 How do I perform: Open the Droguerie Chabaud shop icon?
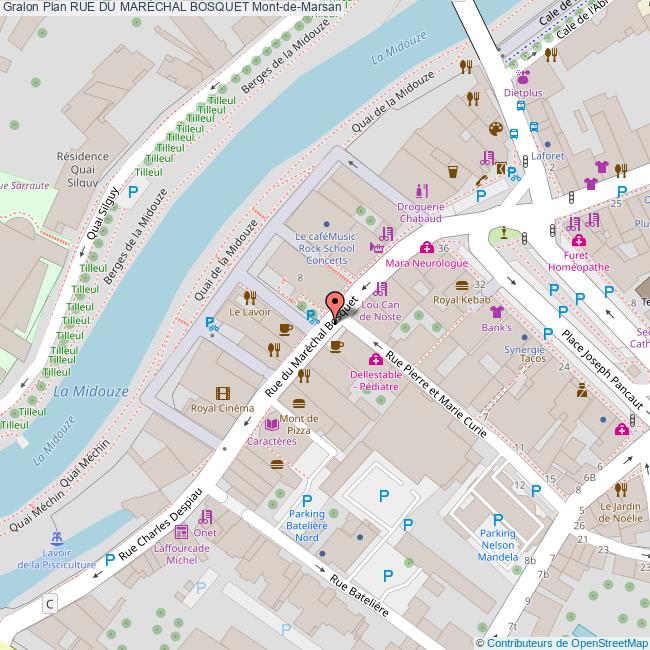(421, 190)
